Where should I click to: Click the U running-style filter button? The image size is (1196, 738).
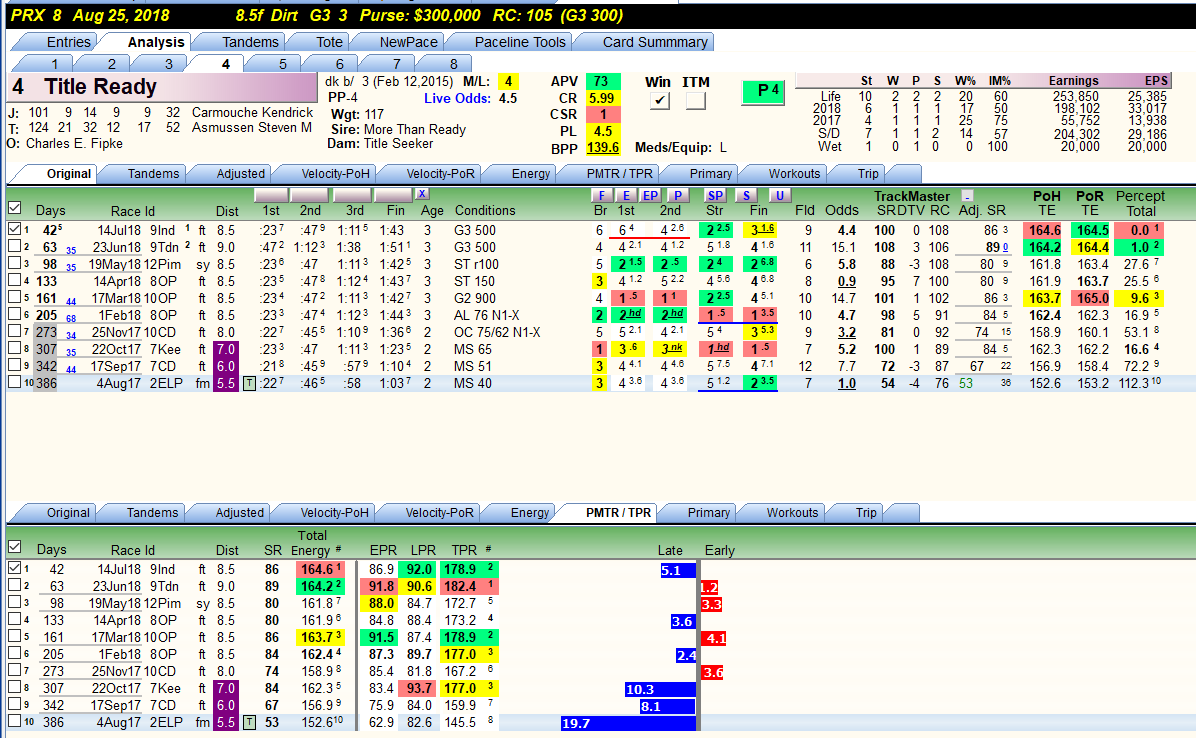pyautogui.click(x=779, y=195)
